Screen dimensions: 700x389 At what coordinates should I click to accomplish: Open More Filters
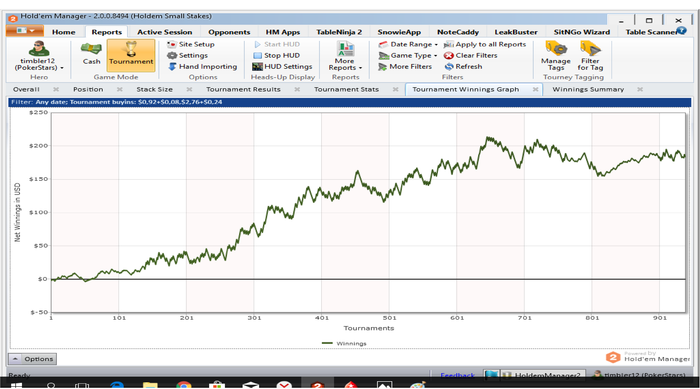pos(405,67)
